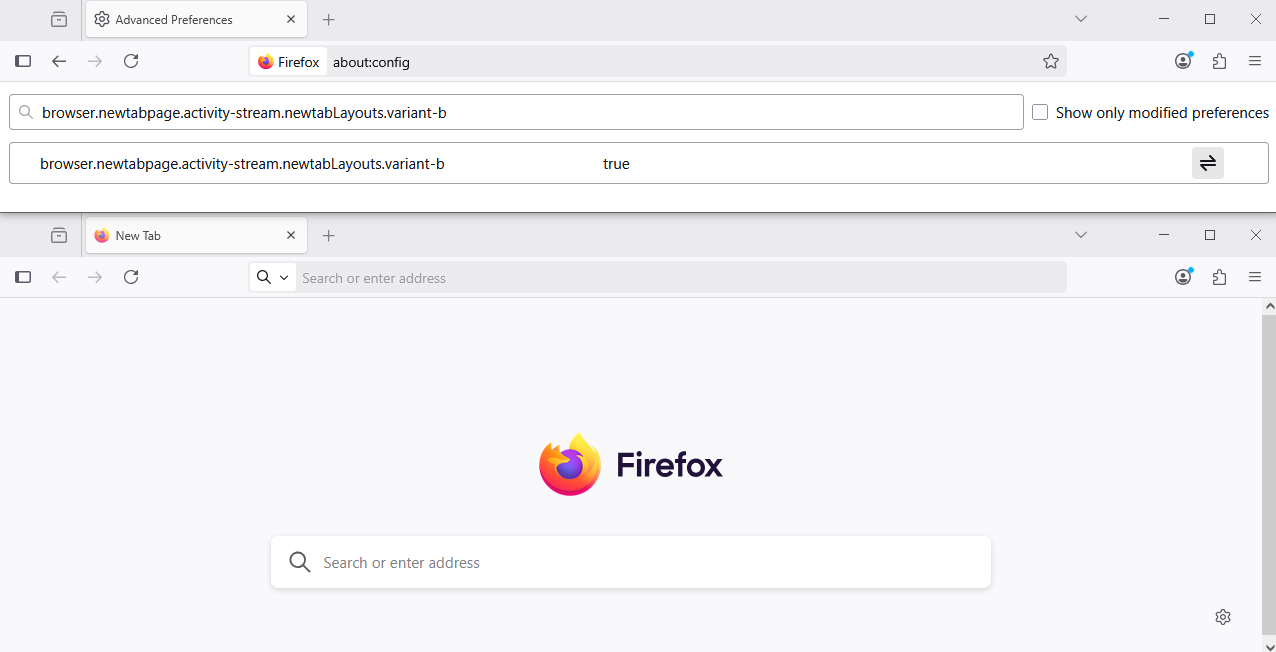Image resolution: width=1276 pixels, height=652 pixels.
Task: Open account menu in New Tab window
Action: click(x=1183, y=277)
